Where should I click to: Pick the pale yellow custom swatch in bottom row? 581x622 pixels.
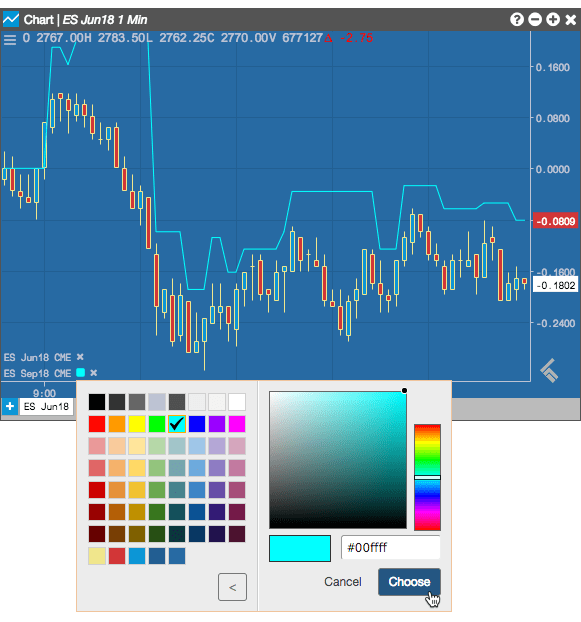[x=97, y=556]
